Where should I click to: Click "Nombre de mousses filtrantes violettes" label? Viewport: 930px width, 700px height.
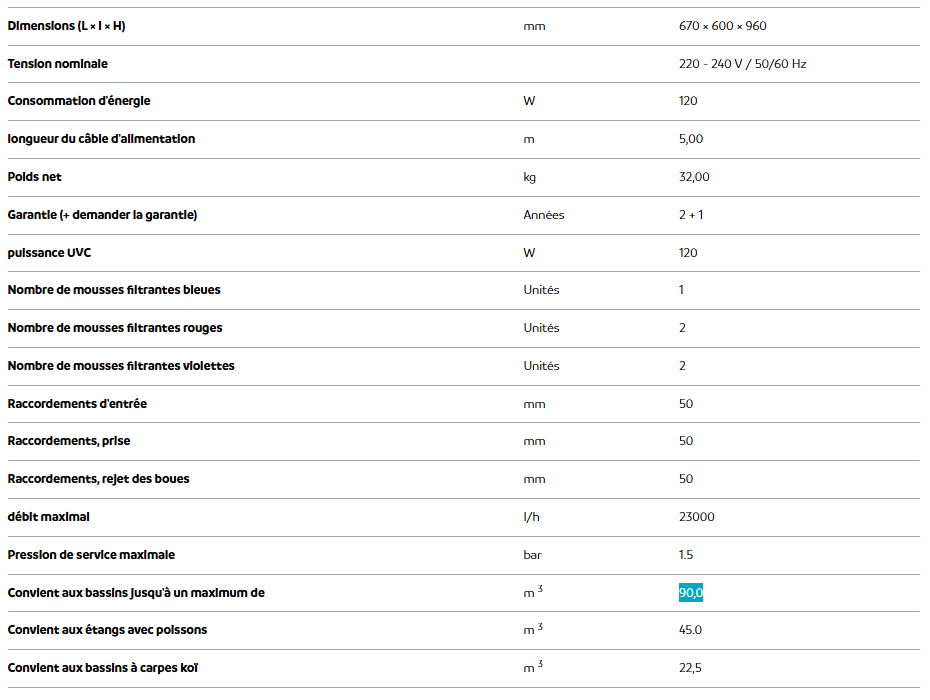click(x=121, y=366)
